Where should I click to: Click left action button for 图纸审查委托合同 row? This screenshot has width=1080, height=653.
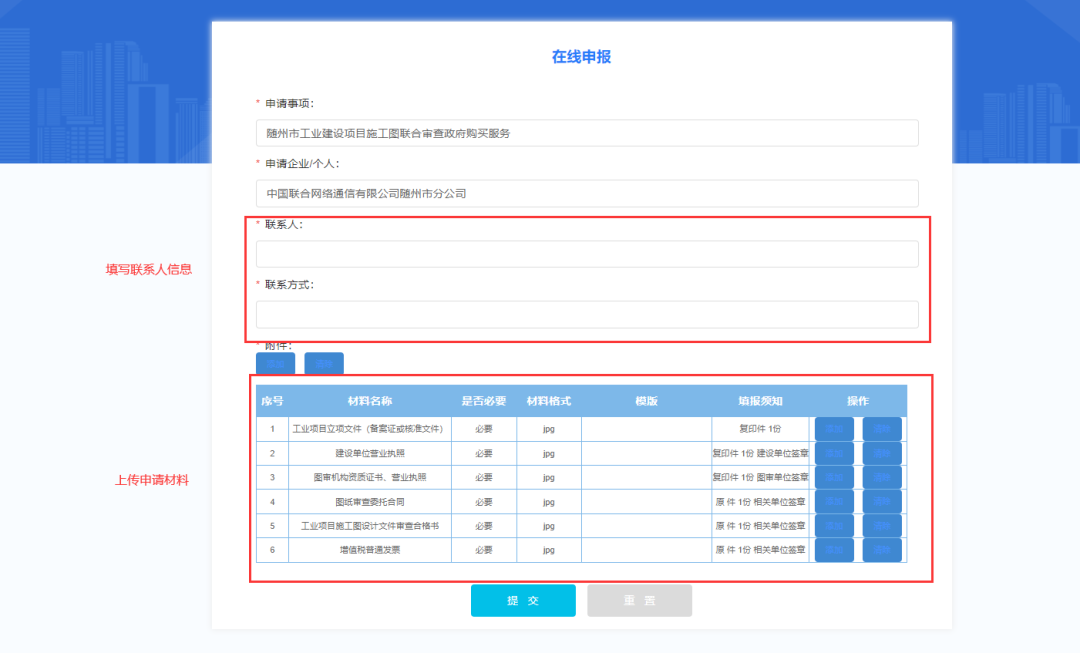point(834,501)
